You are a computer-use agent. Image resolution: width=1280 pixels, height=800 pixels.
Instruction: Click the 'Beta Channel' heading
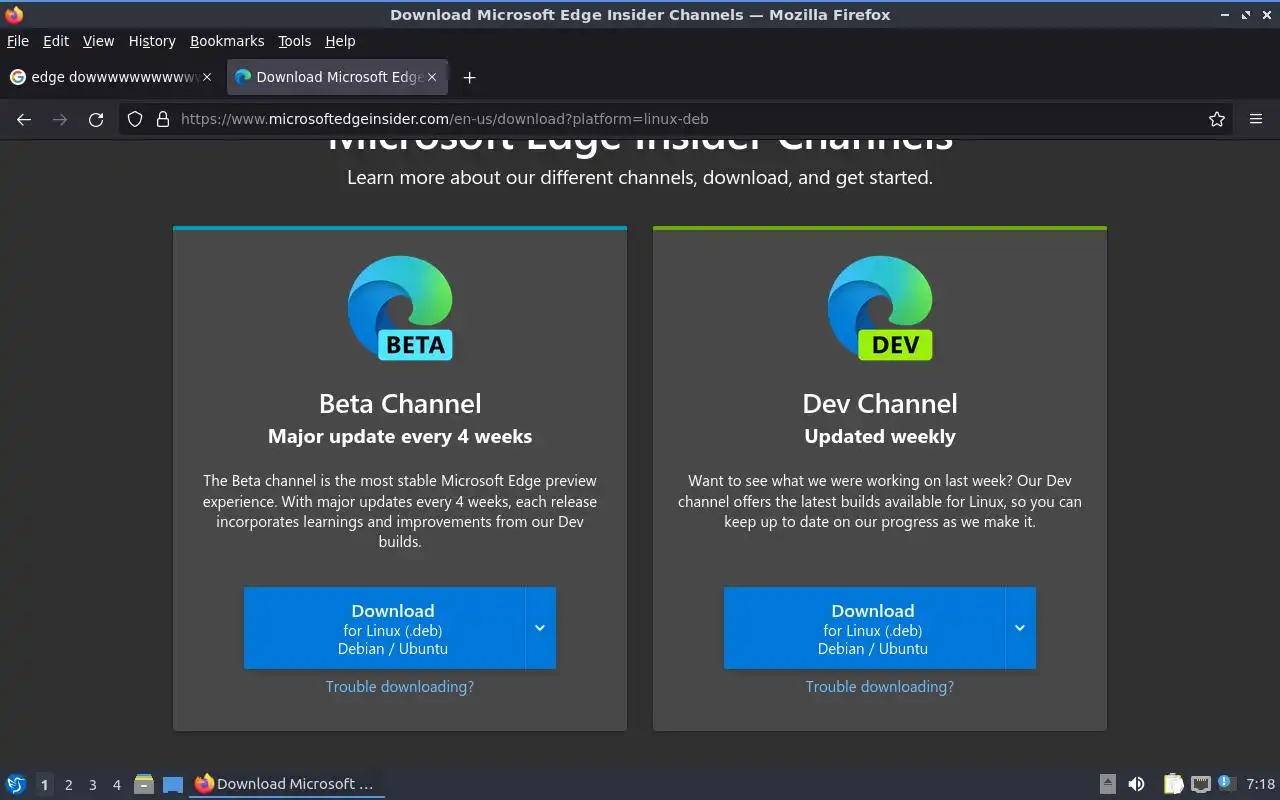(400, 403)
